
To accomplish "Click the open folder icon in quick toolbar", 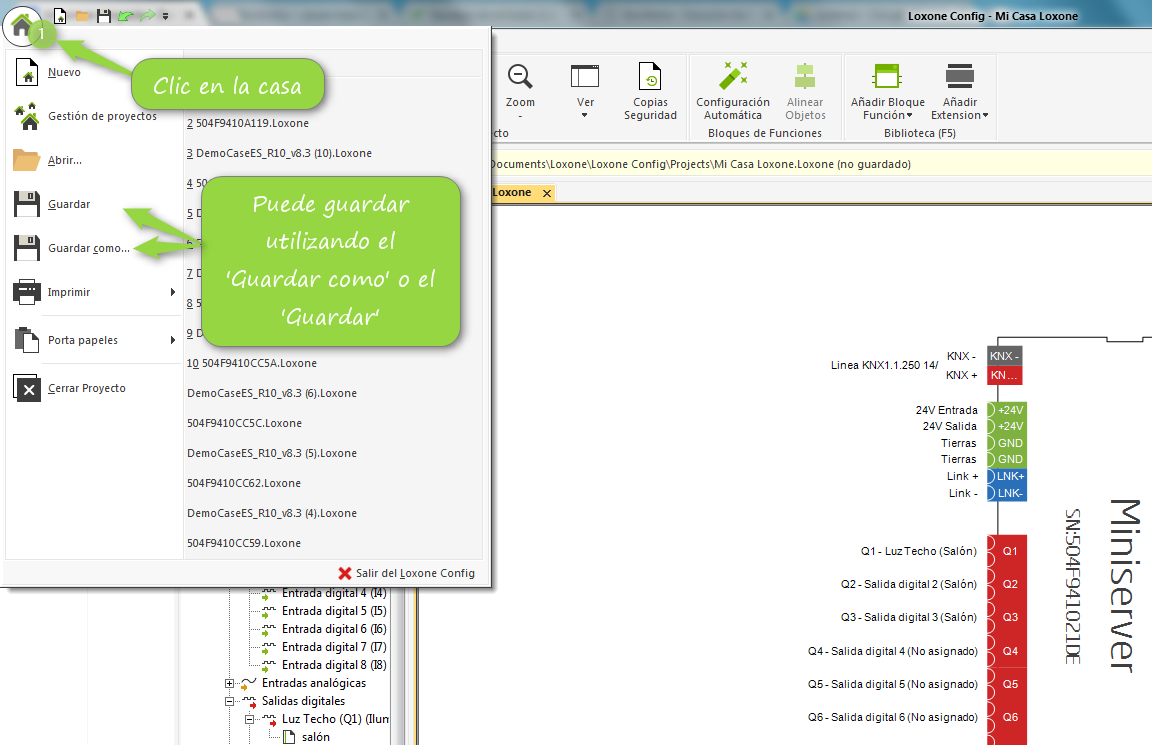I will click(x=82, y=16).
